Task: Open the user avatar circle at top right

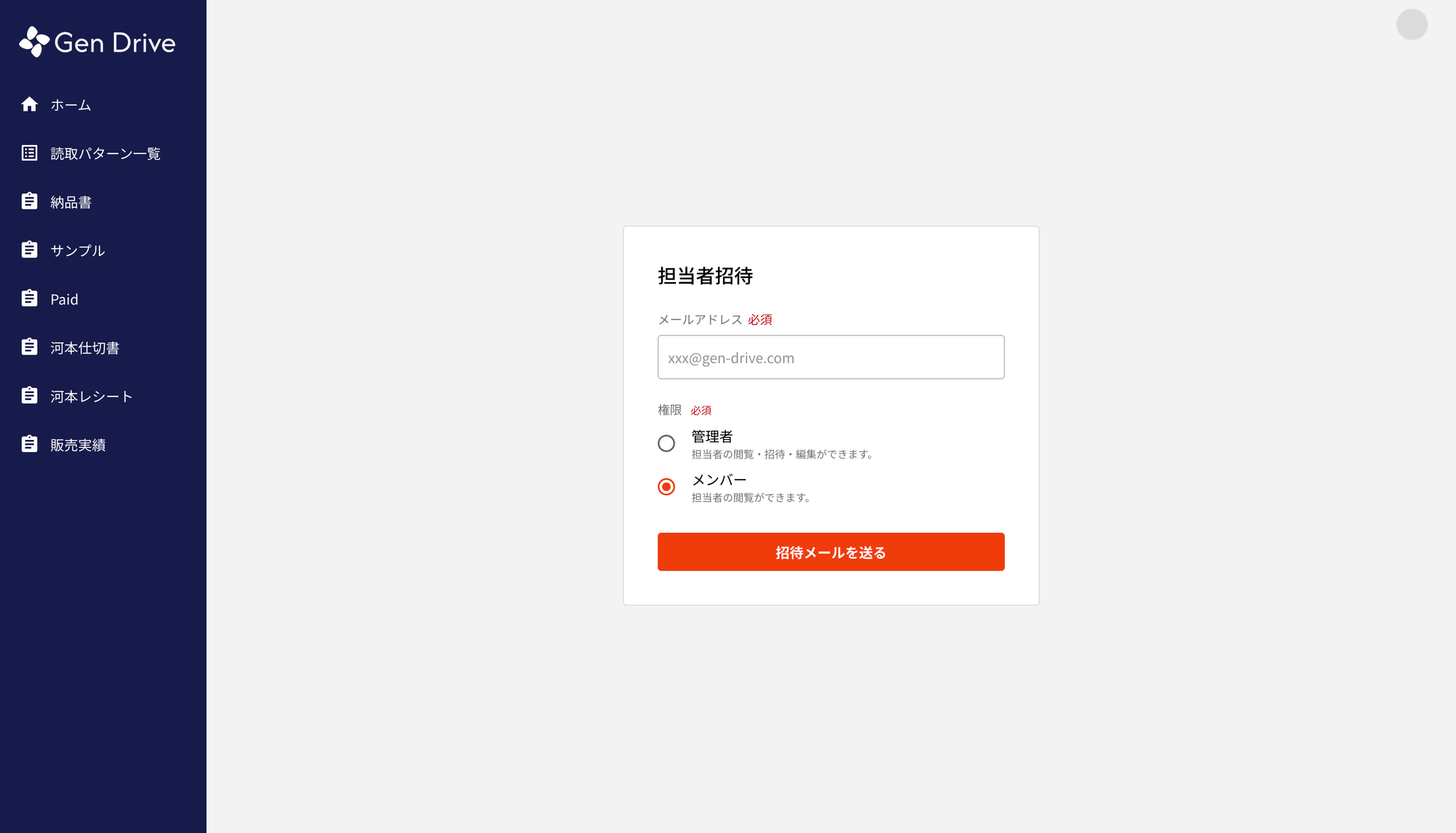Action: pyautogui.click(x=1412, y=25)
